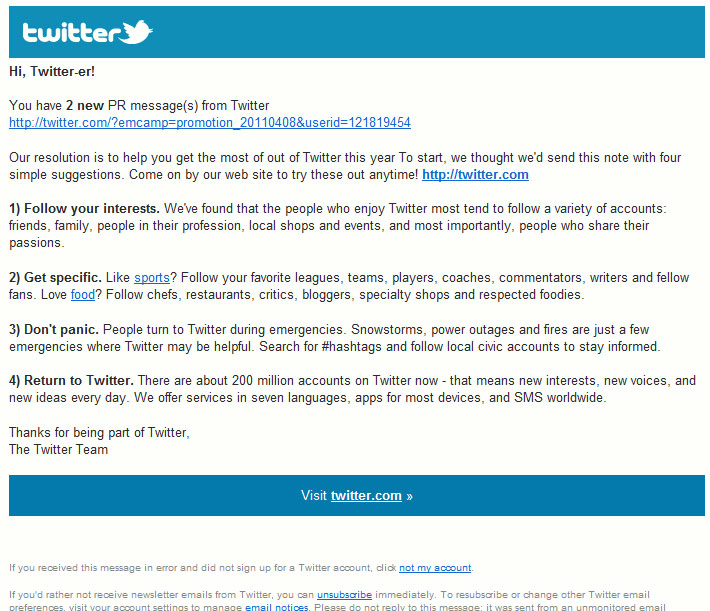Click Thanks for being part of Twitter
The width and height of the screenshot is (710, 611).
(99, 432)
